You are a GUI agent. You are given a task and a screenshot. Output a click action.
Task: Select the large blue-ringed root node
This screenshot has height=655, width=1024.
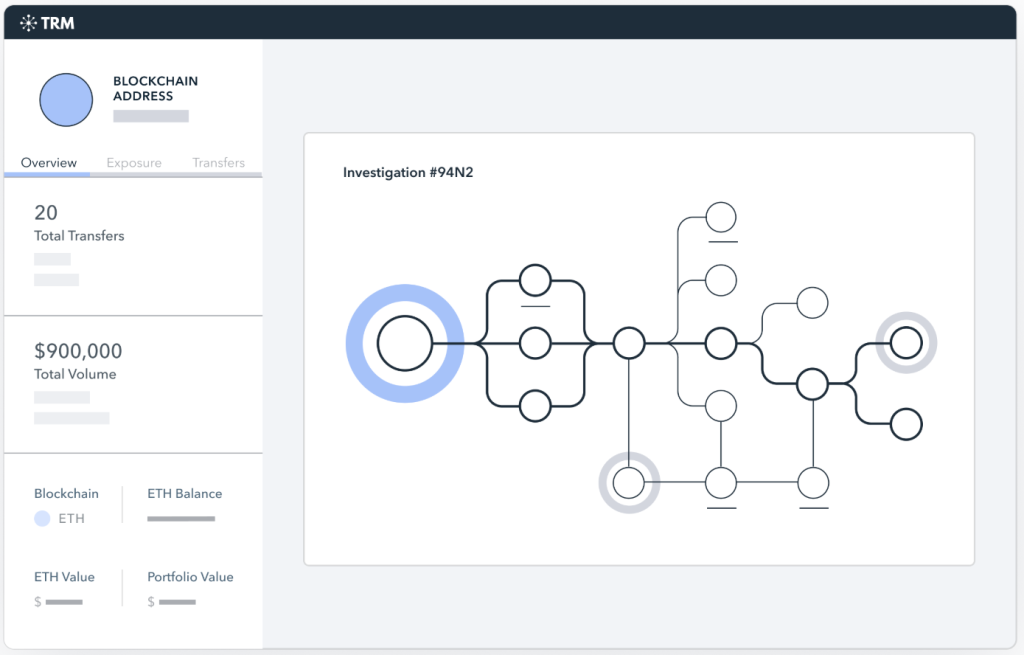(404, 343)
